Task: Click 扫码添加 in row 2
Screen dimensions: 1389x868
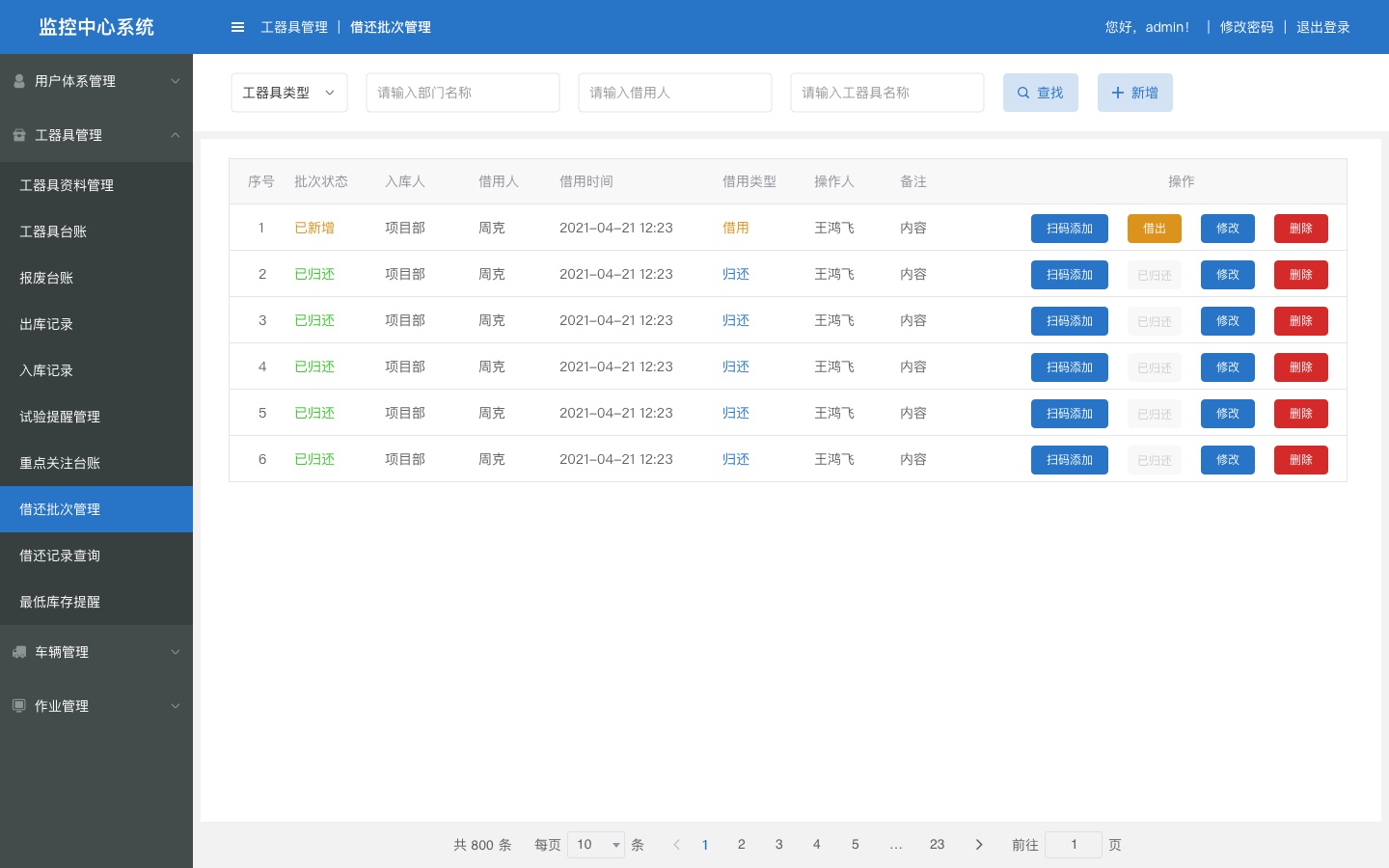Action: point(1070,275)
